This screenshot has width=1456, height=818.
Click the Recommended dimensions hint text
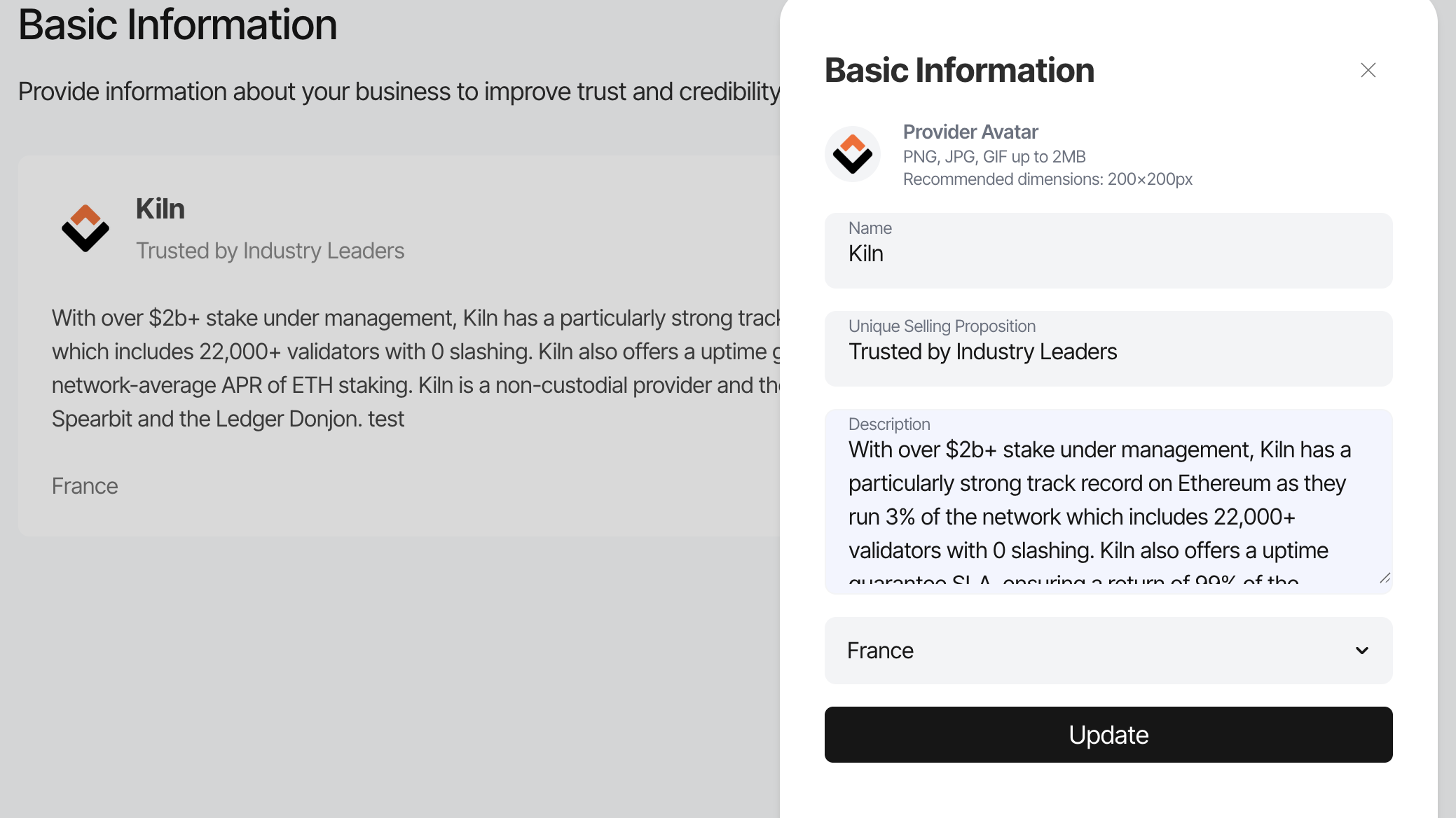pos(1048,179)
